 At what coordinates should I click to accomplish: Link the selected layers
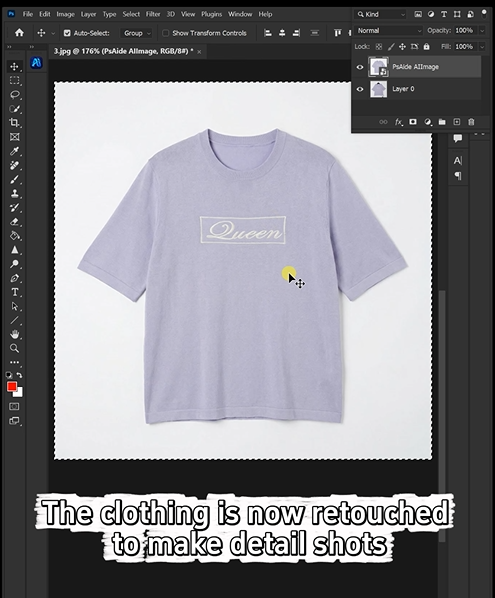coord(383,122)
